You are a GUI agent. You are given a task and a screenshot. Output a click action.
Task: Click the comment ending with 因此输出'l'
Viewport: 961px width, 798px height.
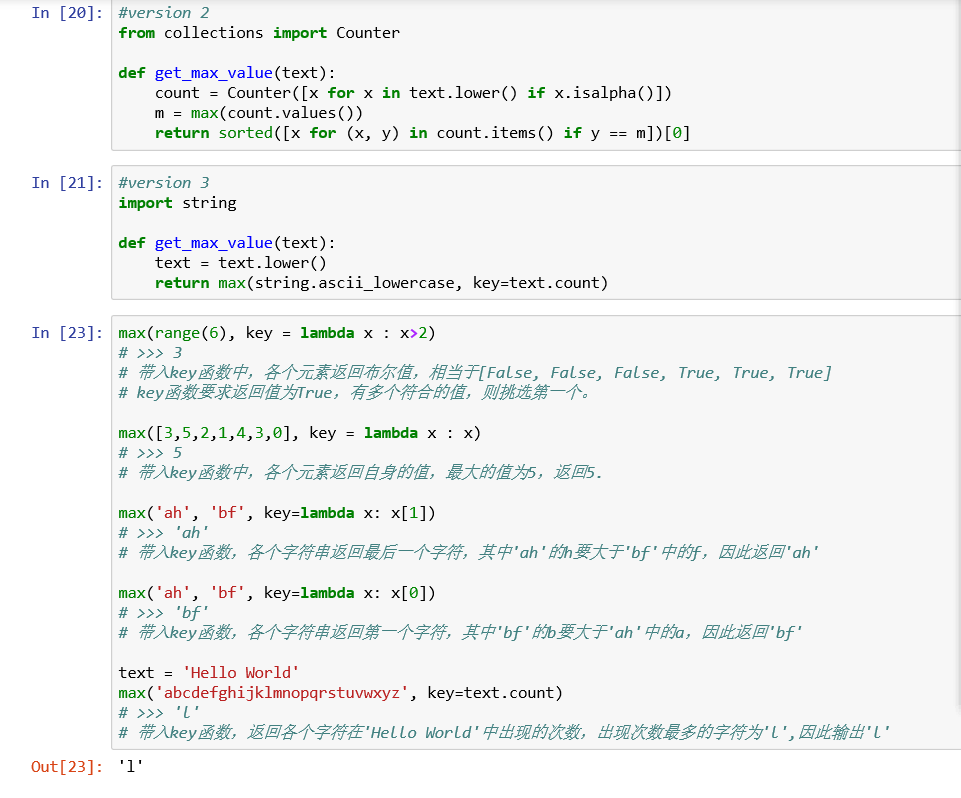click(504, 733)
